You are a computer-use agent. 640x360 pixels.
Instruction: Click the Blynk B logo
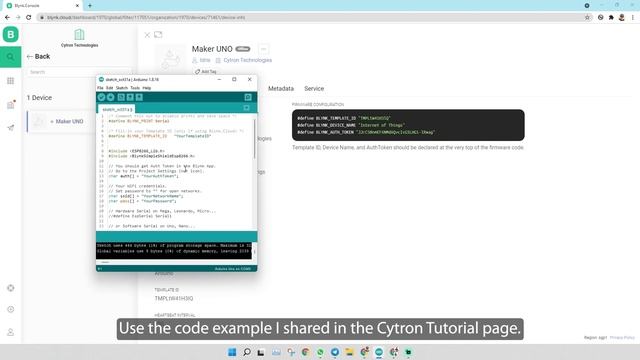click(x=11, y=34)
